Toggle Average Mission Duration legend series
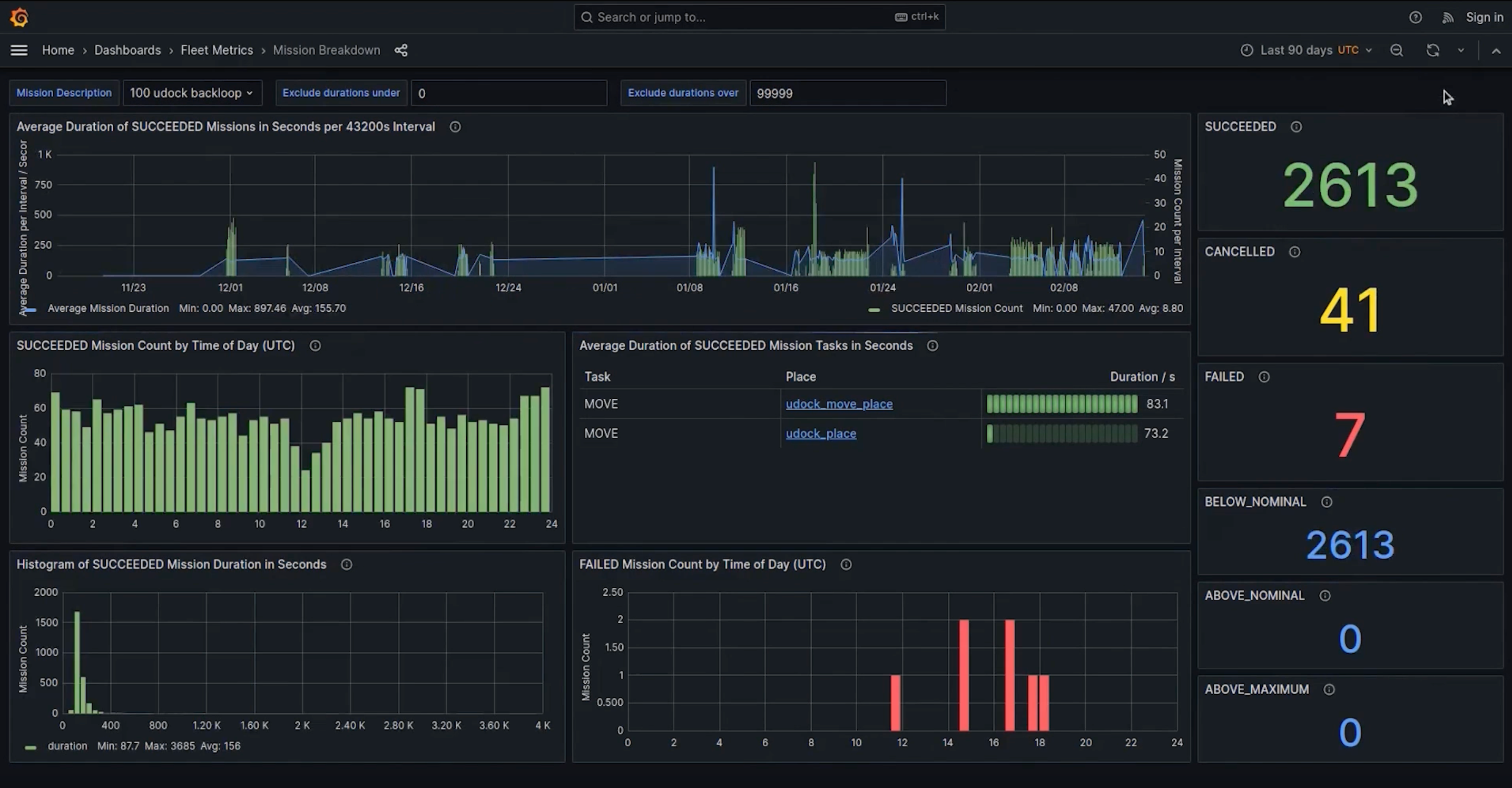The height and width of the screenshot is (788, 1512). [x=108, y=308]
